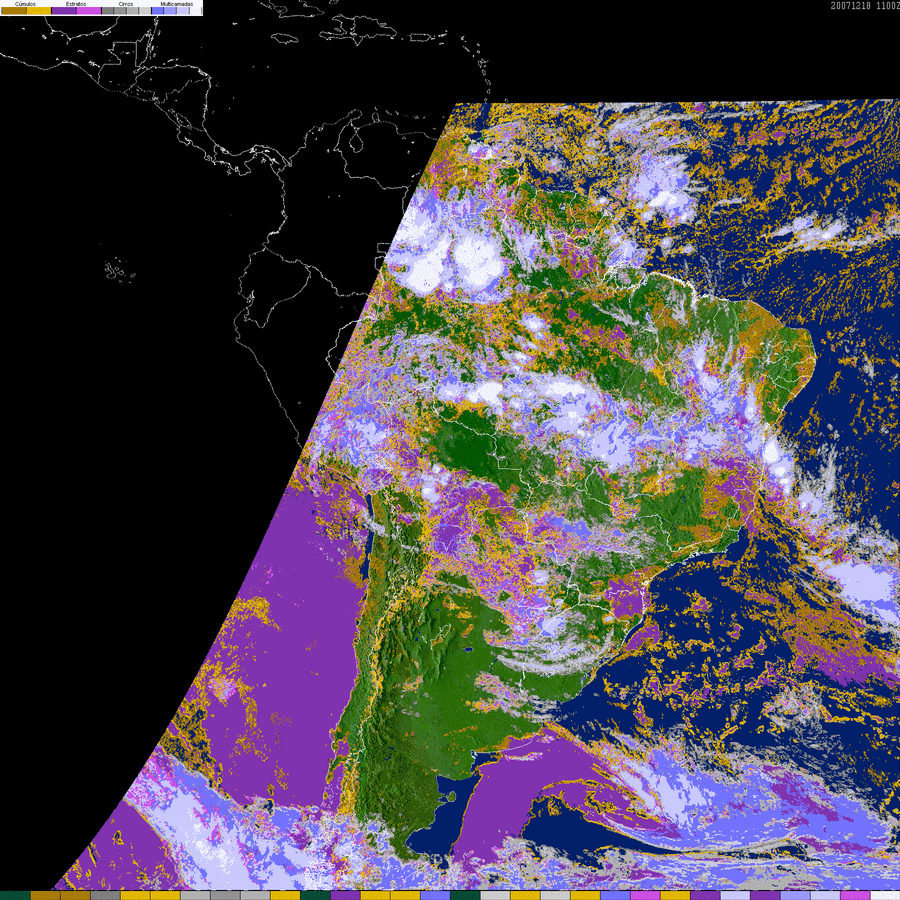The width and height of the screenshot is (900, 900).
Task: Select the darkest gray Cirros swatch
Action: click(107, 10)
